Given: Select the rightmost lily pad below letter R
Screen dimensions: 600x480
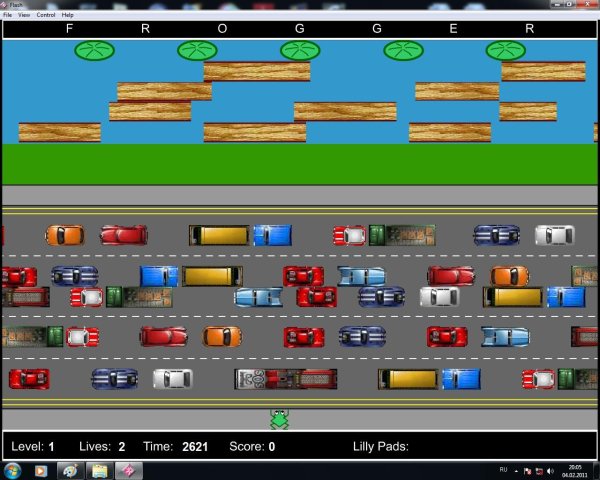Looking at the screenshot, I should pos(506,51).
